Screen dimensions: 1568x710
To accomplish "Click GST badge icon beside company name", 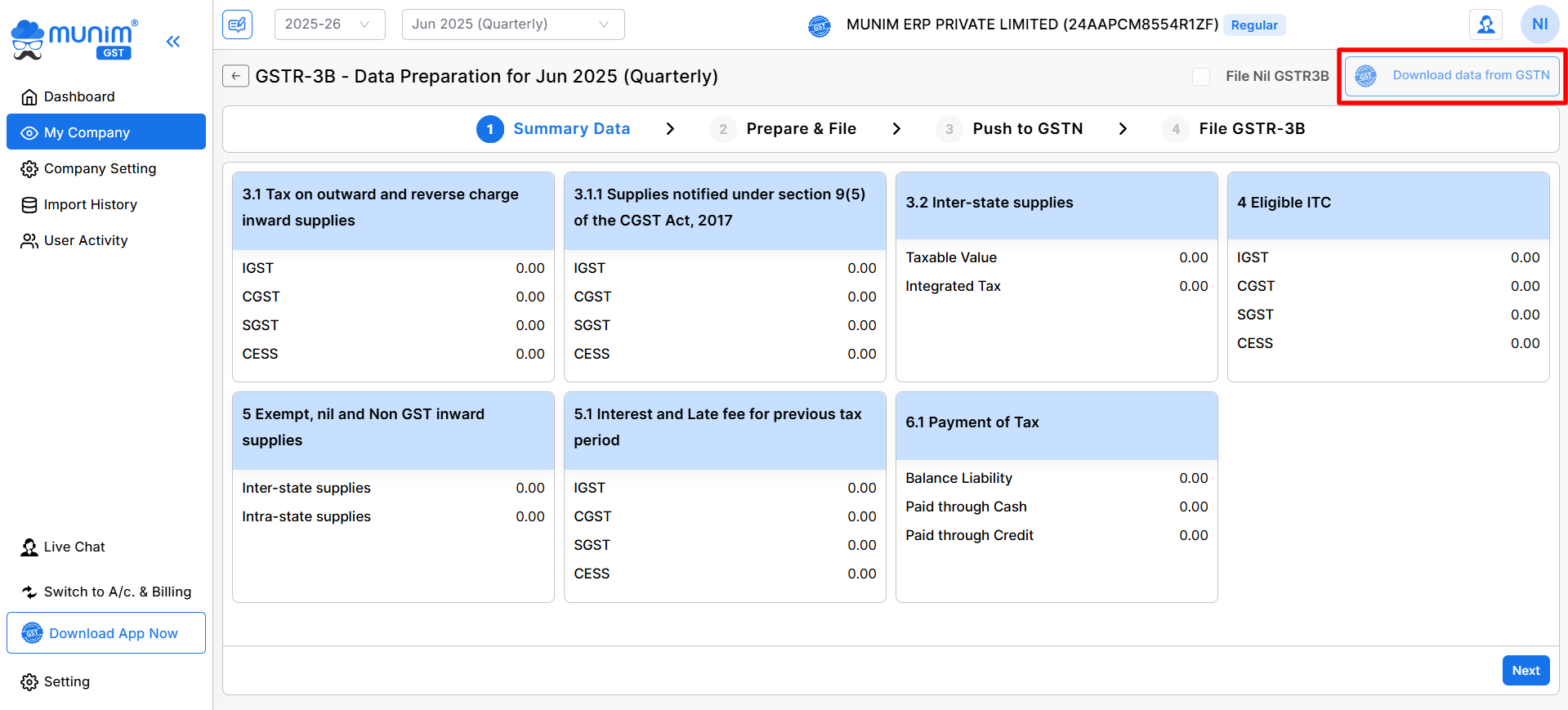I will (820, 26).
